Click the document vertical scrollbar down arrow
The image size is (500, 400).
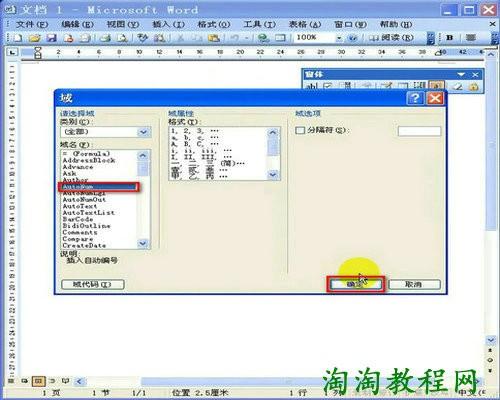[491, 340]
